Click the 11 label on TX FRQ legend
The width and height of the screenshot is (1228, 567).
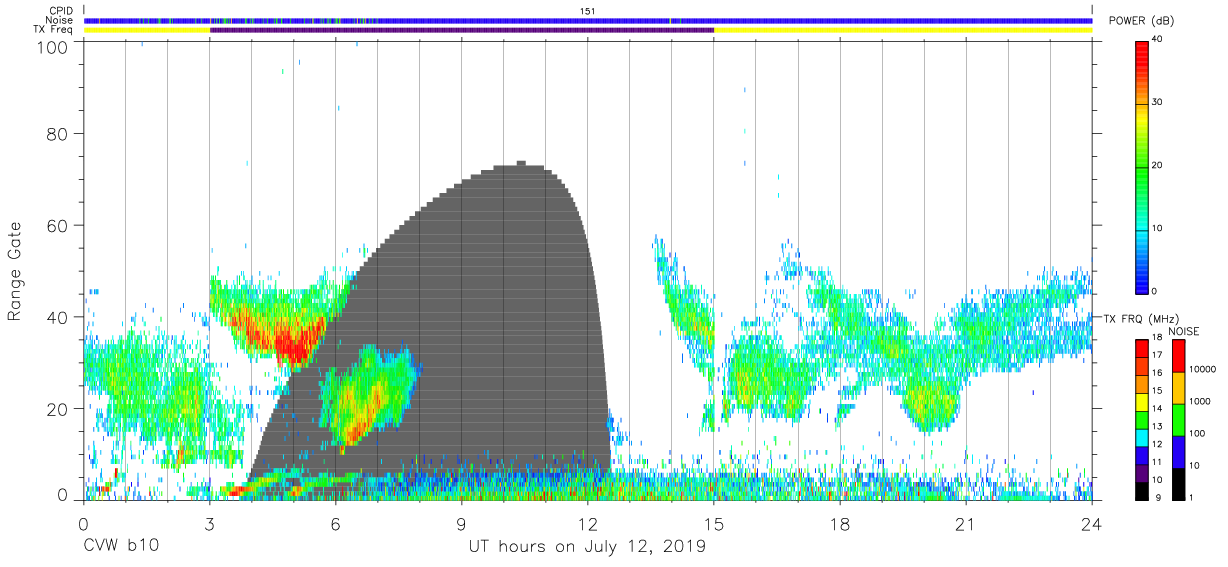coord(1157,462)
